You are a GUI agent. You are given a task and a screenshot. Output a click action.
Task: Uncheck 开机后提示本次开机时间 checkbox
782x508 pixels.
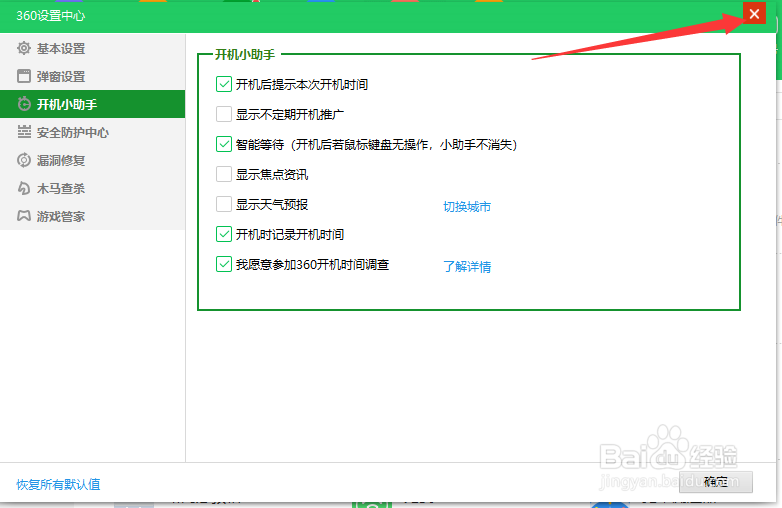pos(224,84)
